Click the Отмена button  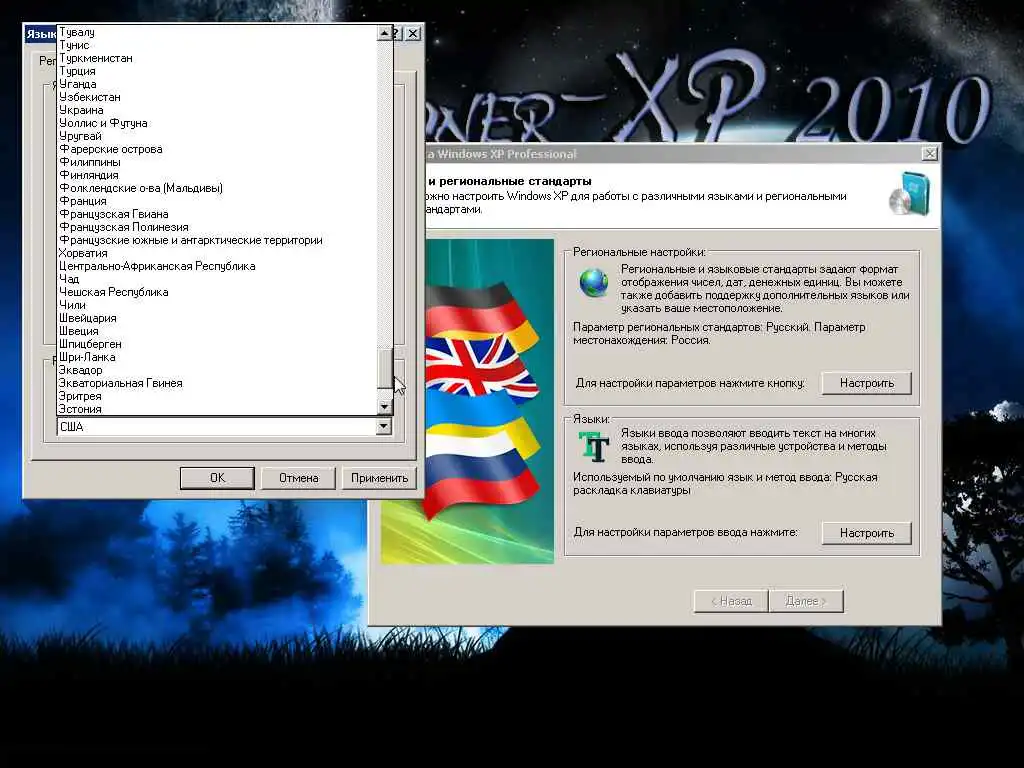[x=298, y=477]
